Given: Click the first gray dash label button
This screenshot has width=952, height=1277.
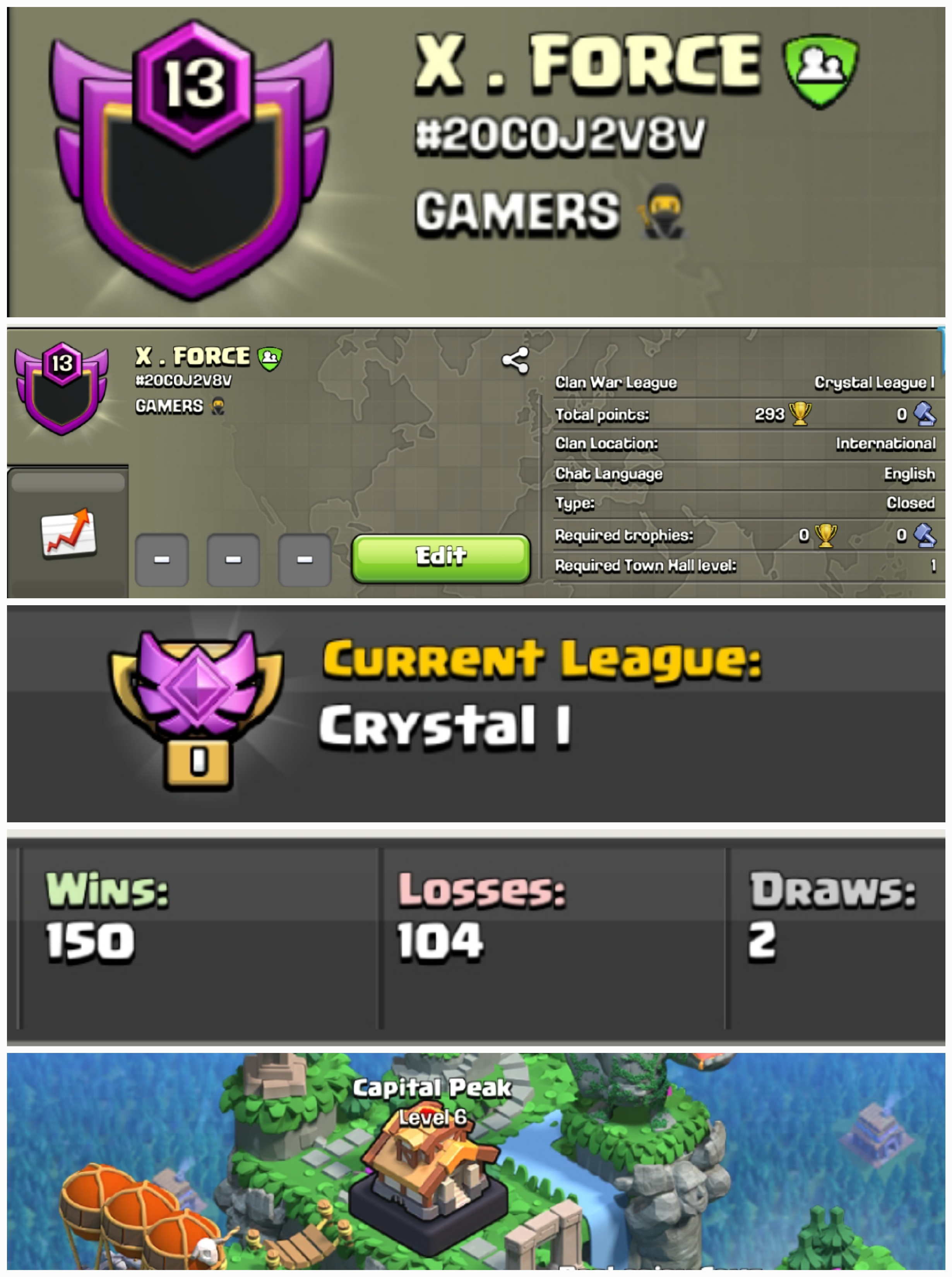Looking at the screenshot, I should pos(162,560).
